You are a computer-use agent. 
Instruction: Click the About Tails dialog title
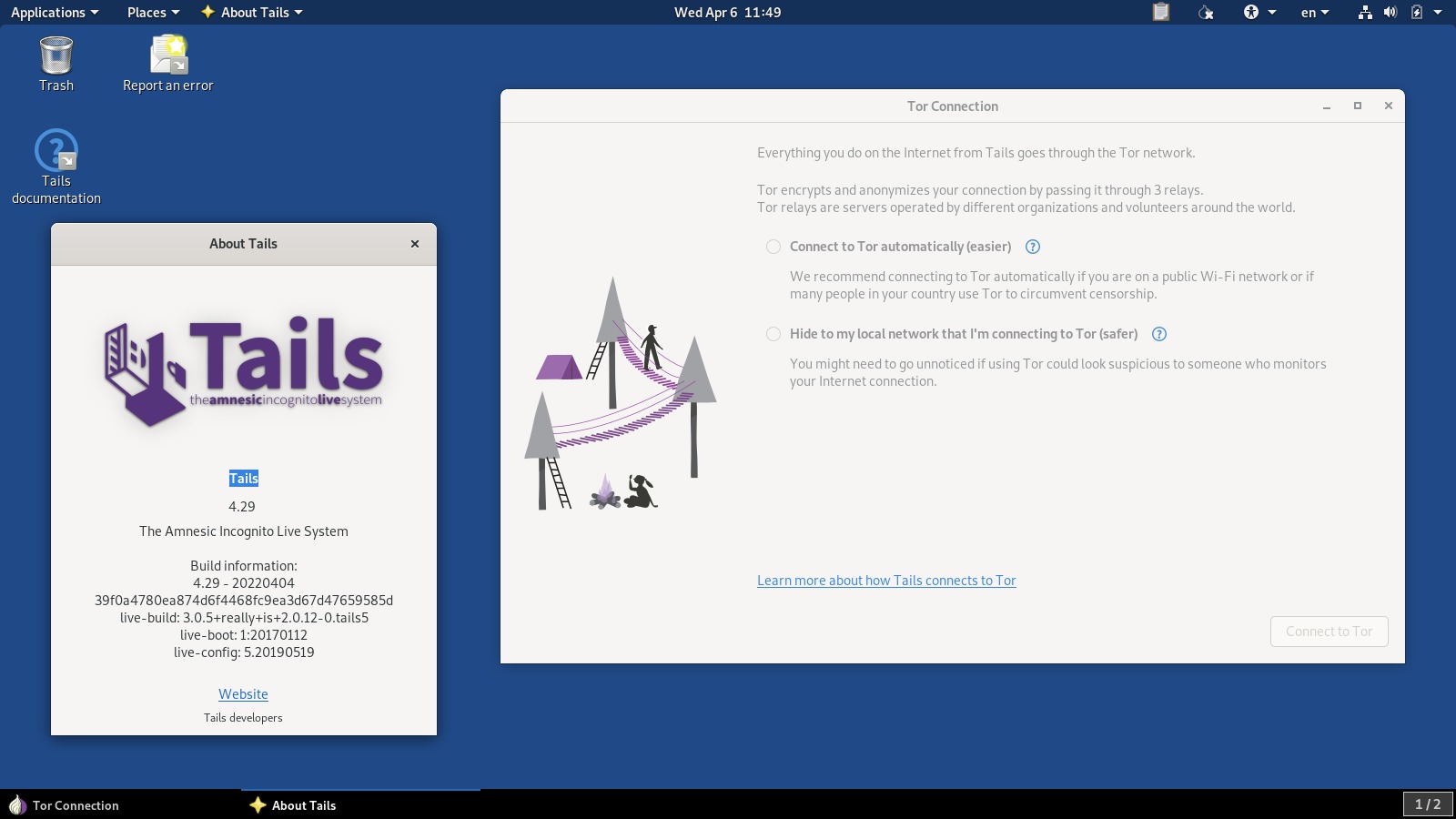point(243,244)
